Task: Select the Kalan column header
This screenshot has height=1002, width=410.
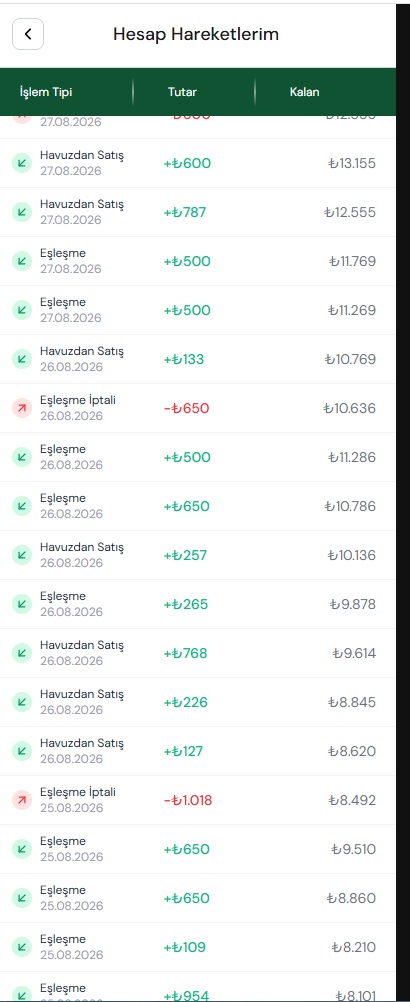Action: tap(305, 92)
